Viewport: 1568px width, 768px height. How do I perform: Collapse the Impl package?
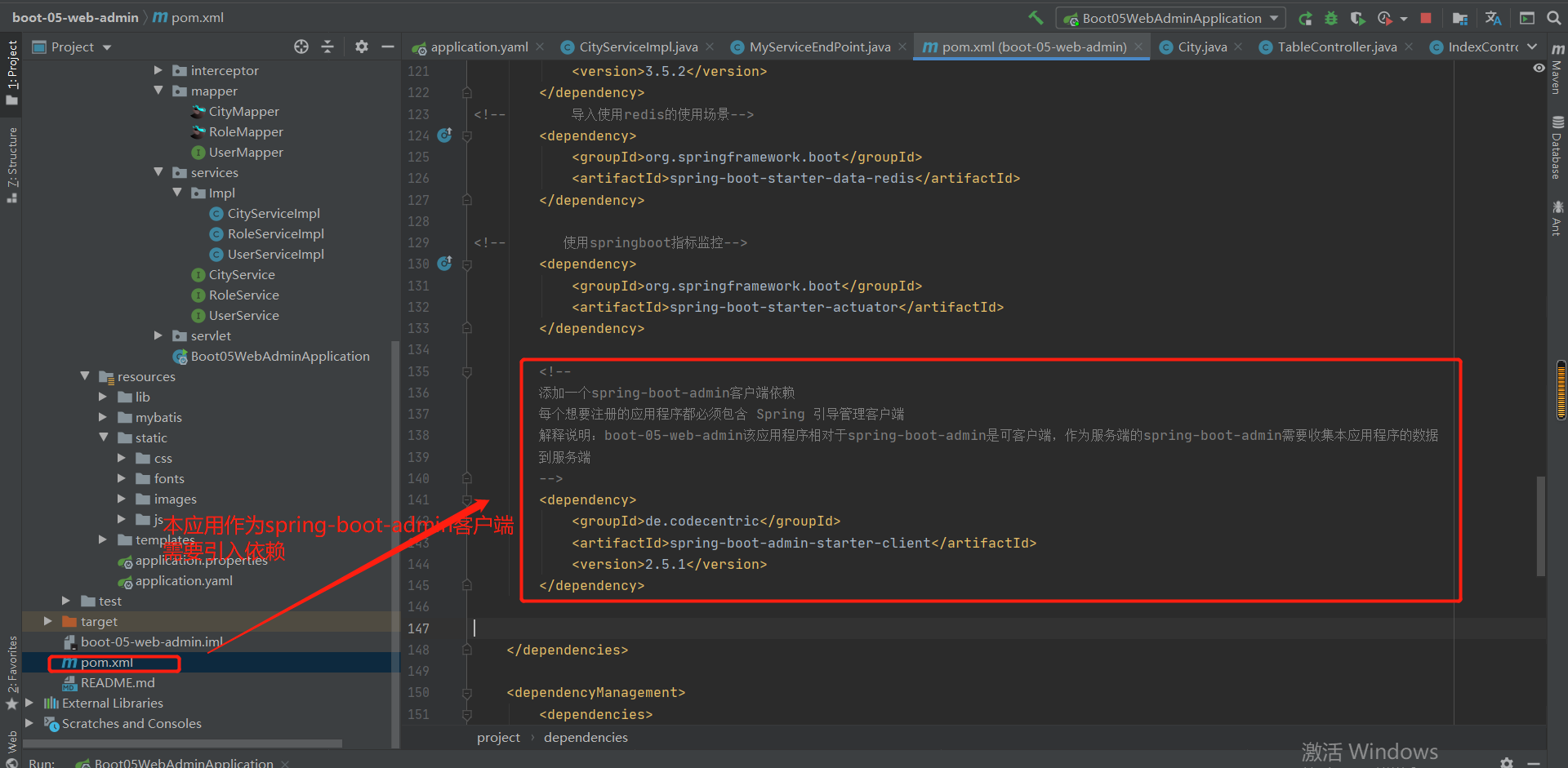point(177,193)
